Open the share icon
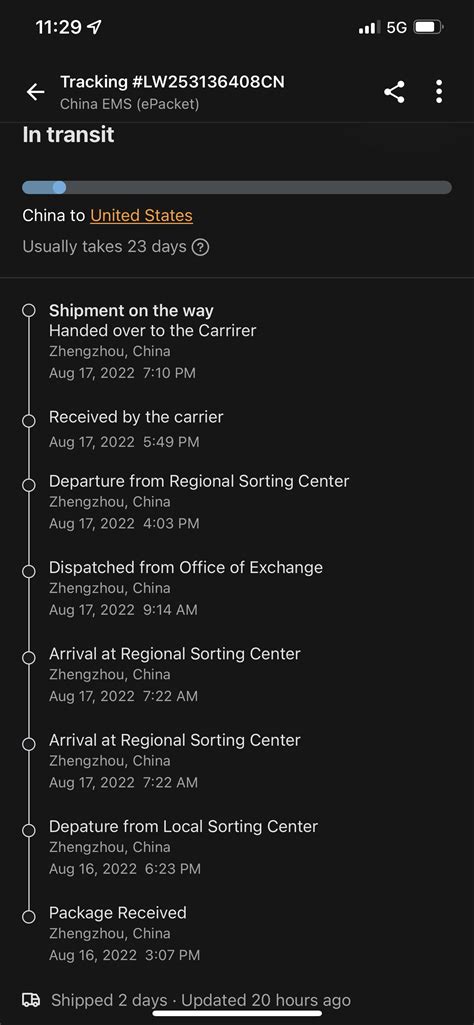The image size is (474, 1025). pyautogui.click(x=394, y=92)
